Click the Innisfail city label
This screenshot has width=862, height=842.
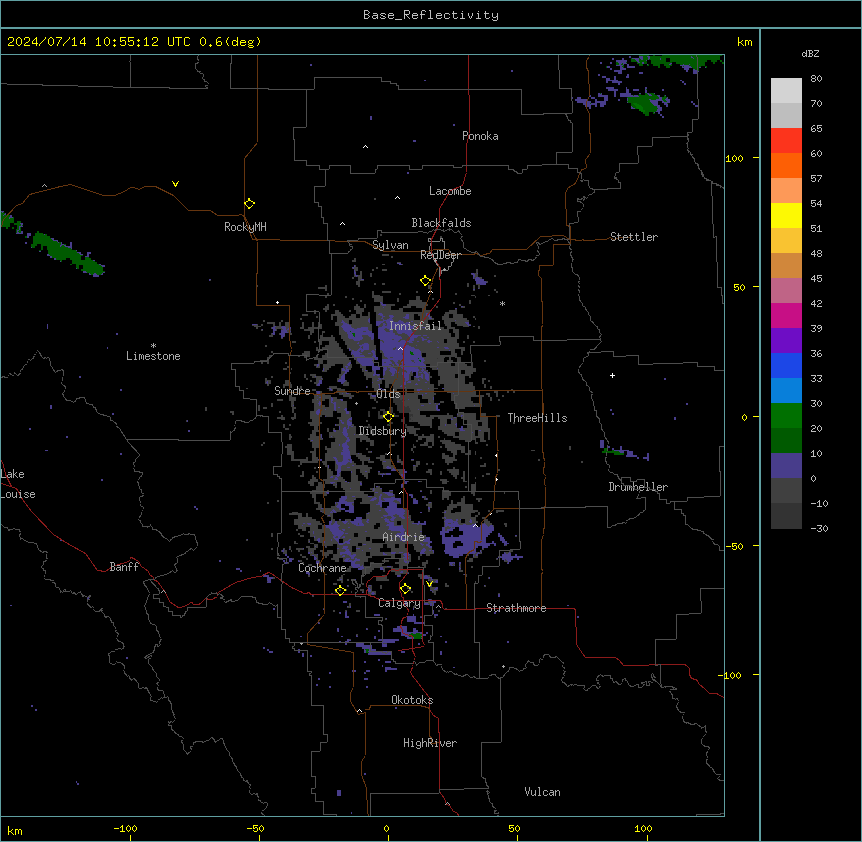pyautogui.click(x=415, y=326)
